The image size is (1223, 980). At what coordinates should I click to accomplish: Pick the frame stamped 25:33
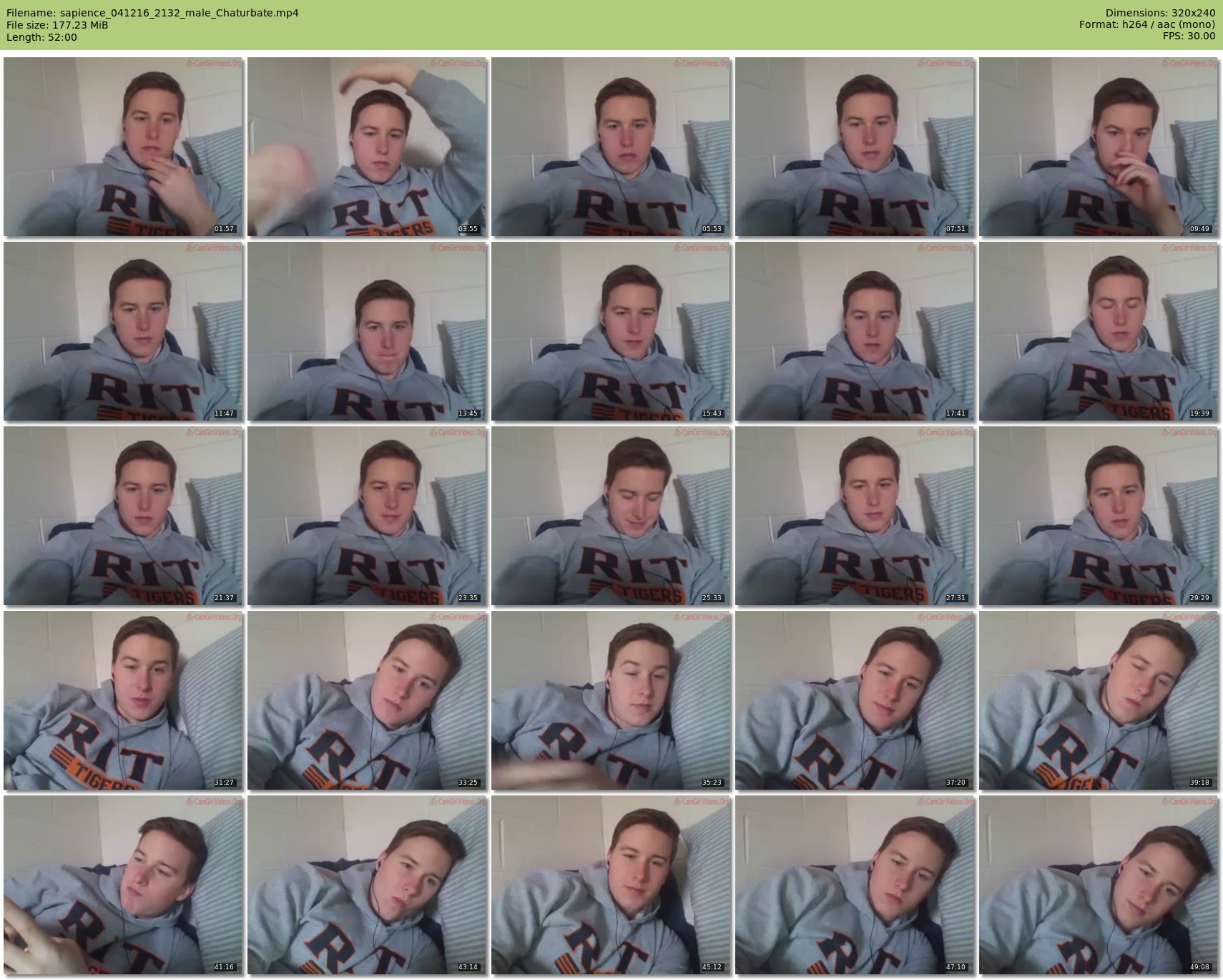click(x=611, y=516)
